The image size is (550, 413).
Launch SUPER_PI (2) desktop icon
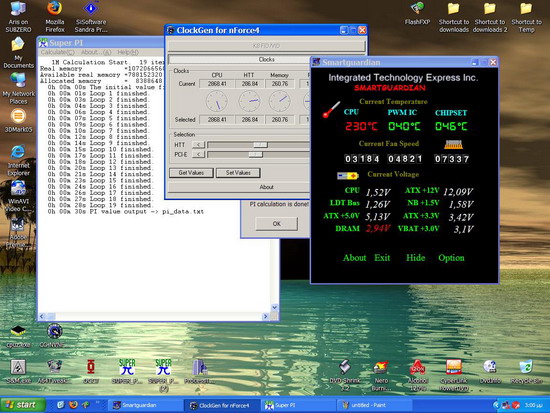click(163, 375)
